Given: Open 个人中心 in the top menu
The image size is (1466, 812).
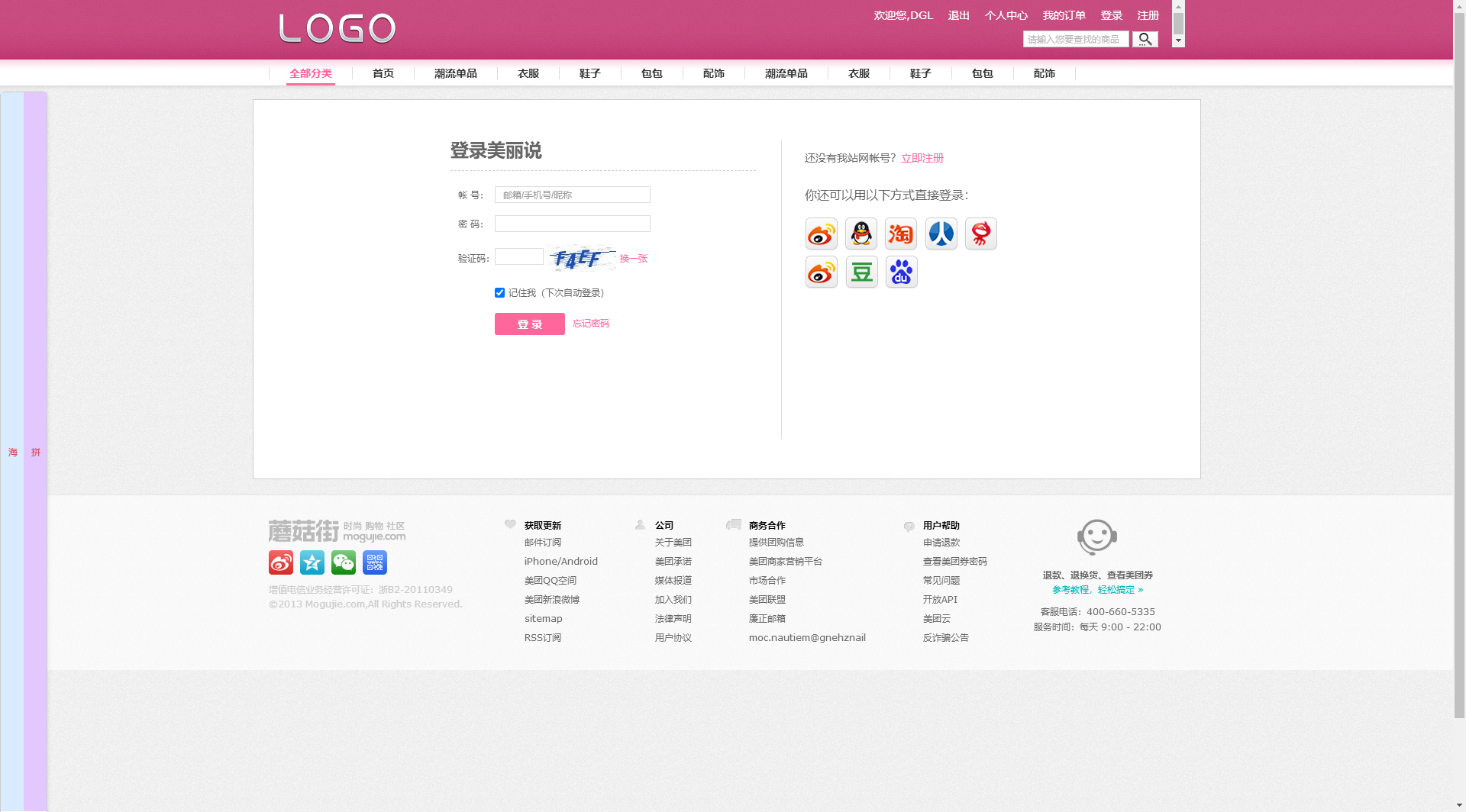Looking at the screenshot, I should 1006,15.
